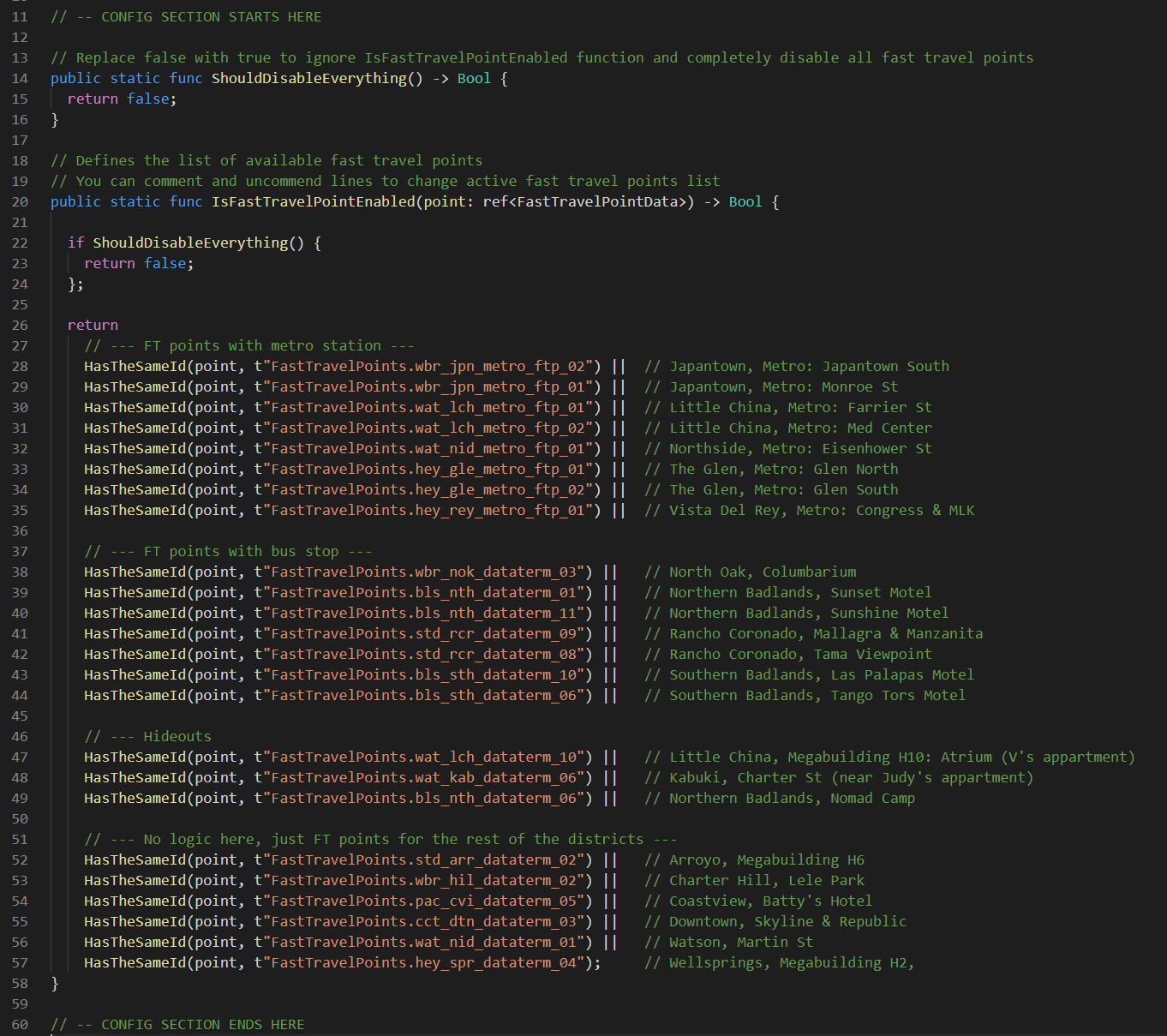Click the FT points with bus stop comment
Viewport: 1167px width, 1036px height.
coord(228,551)
